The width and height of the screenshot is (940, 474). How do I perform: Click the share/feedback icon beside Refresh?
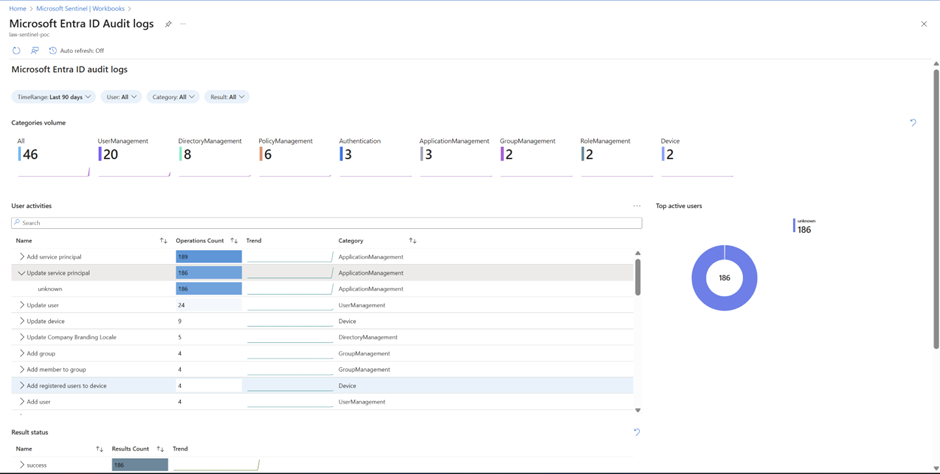pyautogui.click(x=35, y=50)
